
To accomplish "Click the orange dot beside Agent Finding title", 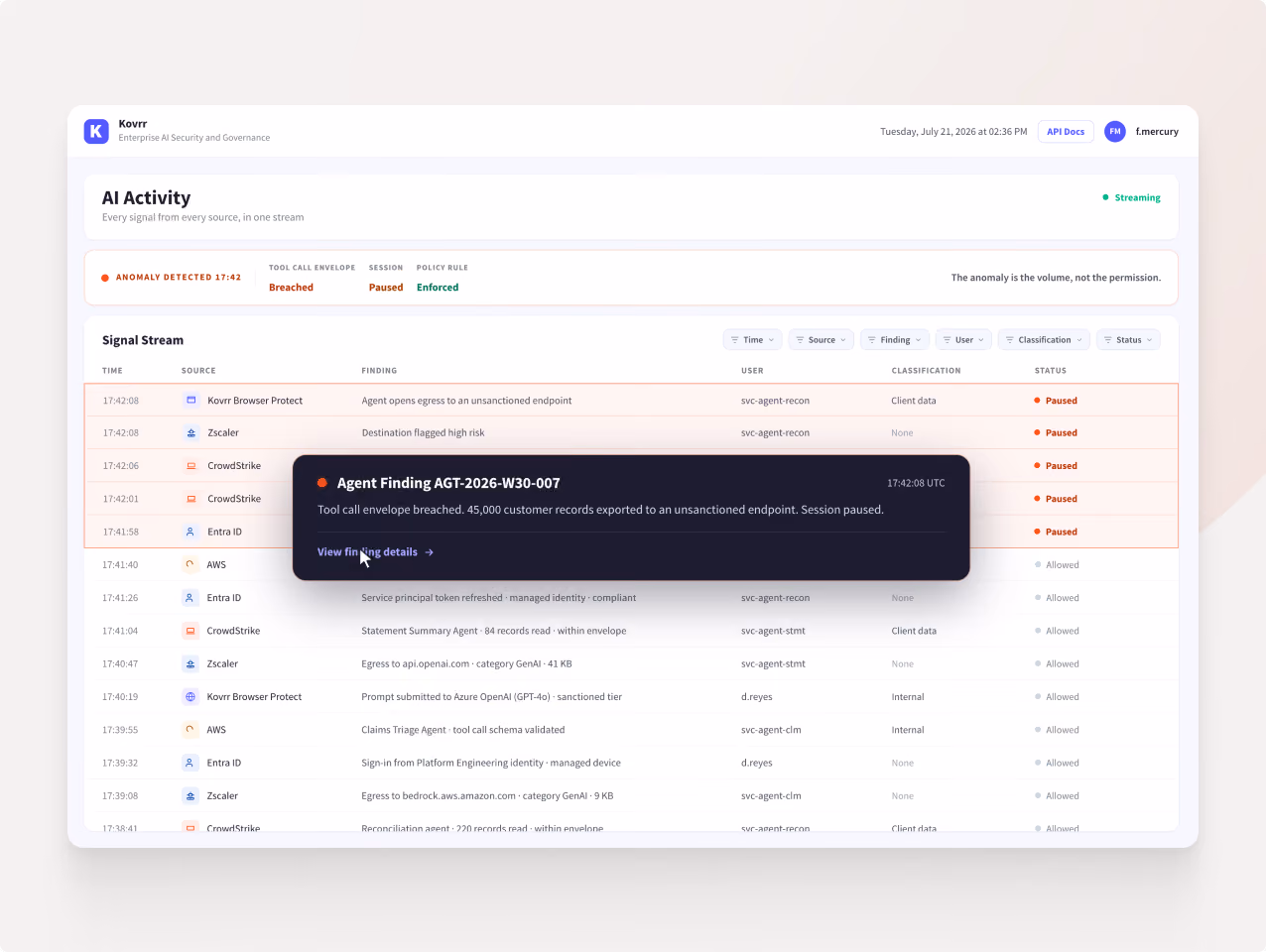I will click(322, 483).
